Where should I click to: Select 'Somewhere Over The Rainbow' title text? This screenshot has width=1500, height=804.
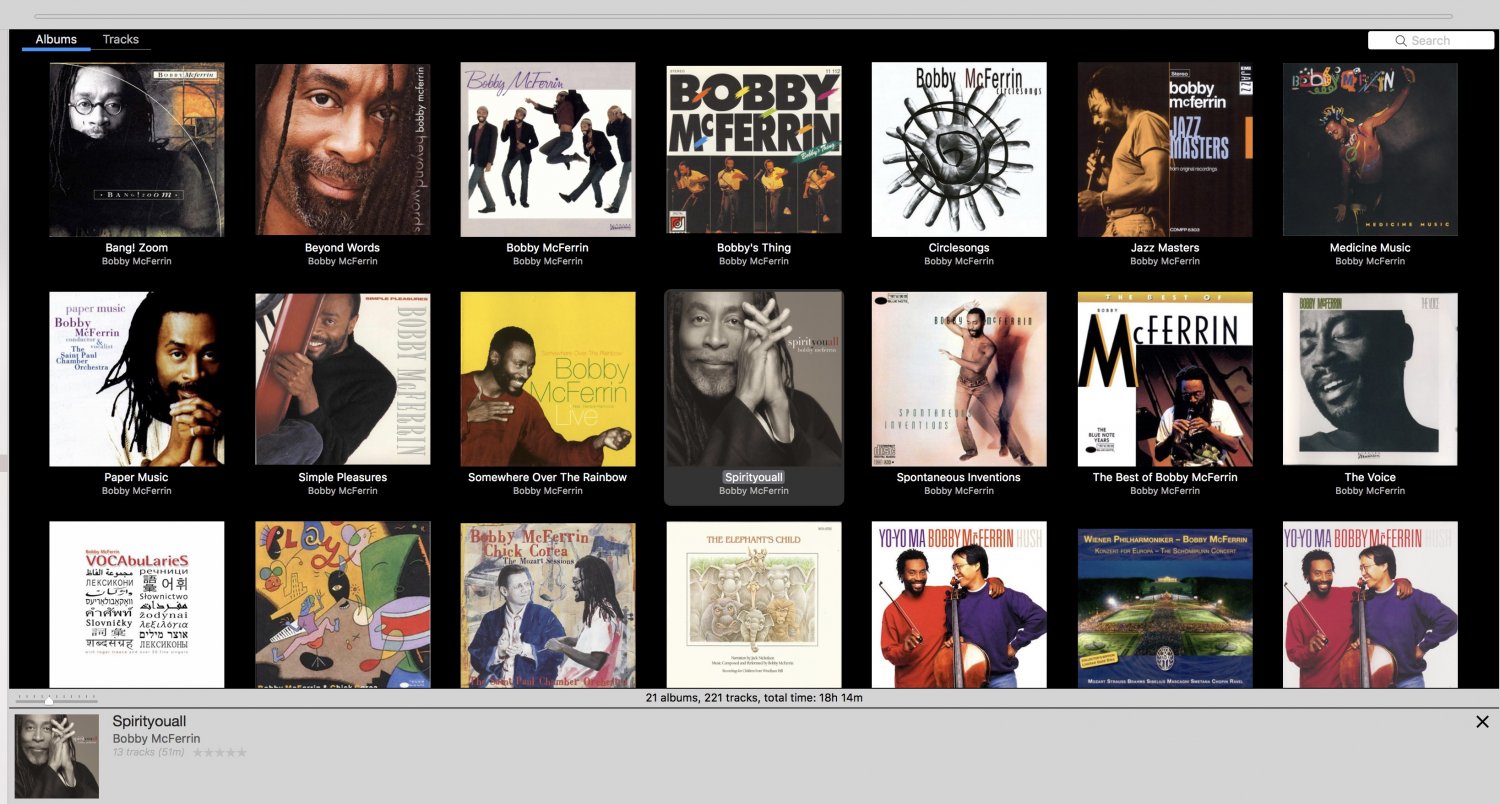pos(548,477)
